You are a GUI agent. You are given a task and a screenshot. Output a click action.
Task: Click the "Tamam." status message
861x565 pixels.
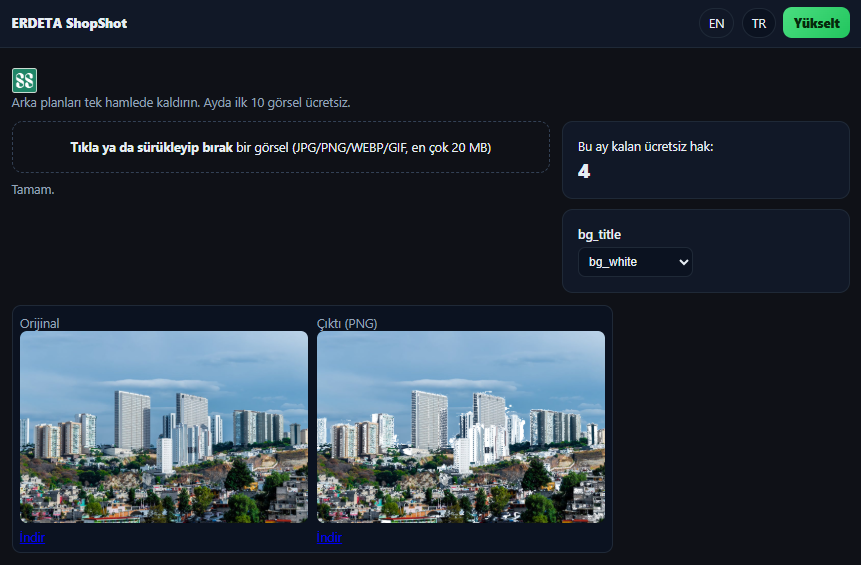[33, 190]
